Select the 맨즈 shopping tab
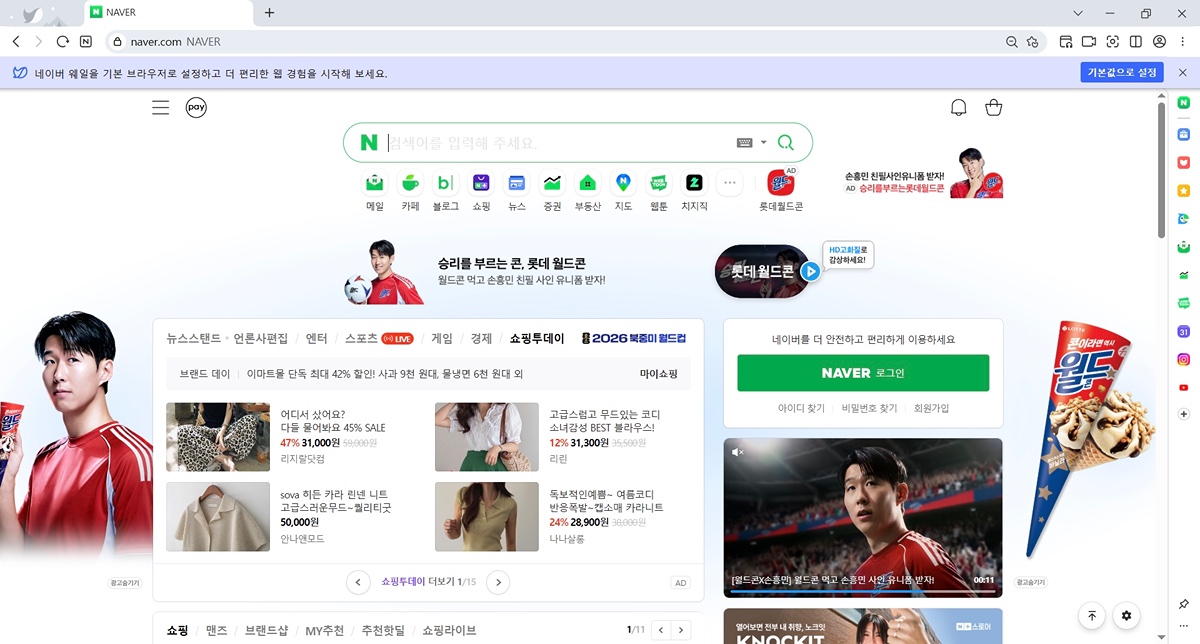This screenshot has height=644, width=1200. (217, 631)
